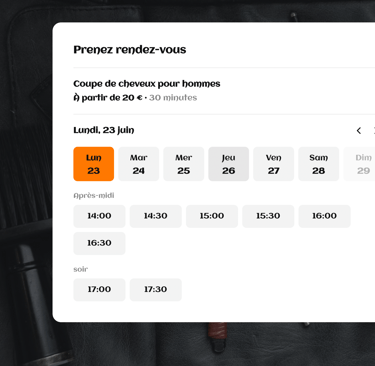Select the 15:00 appointment slot

pyautogui.click(x=212, y=216)
